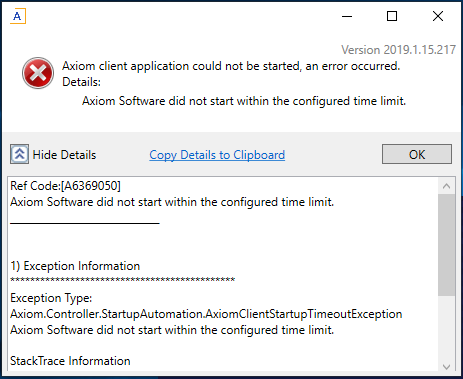Screen dimensions: 463x379
Task: Close the Axiom error dialog
Action: point(438,16)
